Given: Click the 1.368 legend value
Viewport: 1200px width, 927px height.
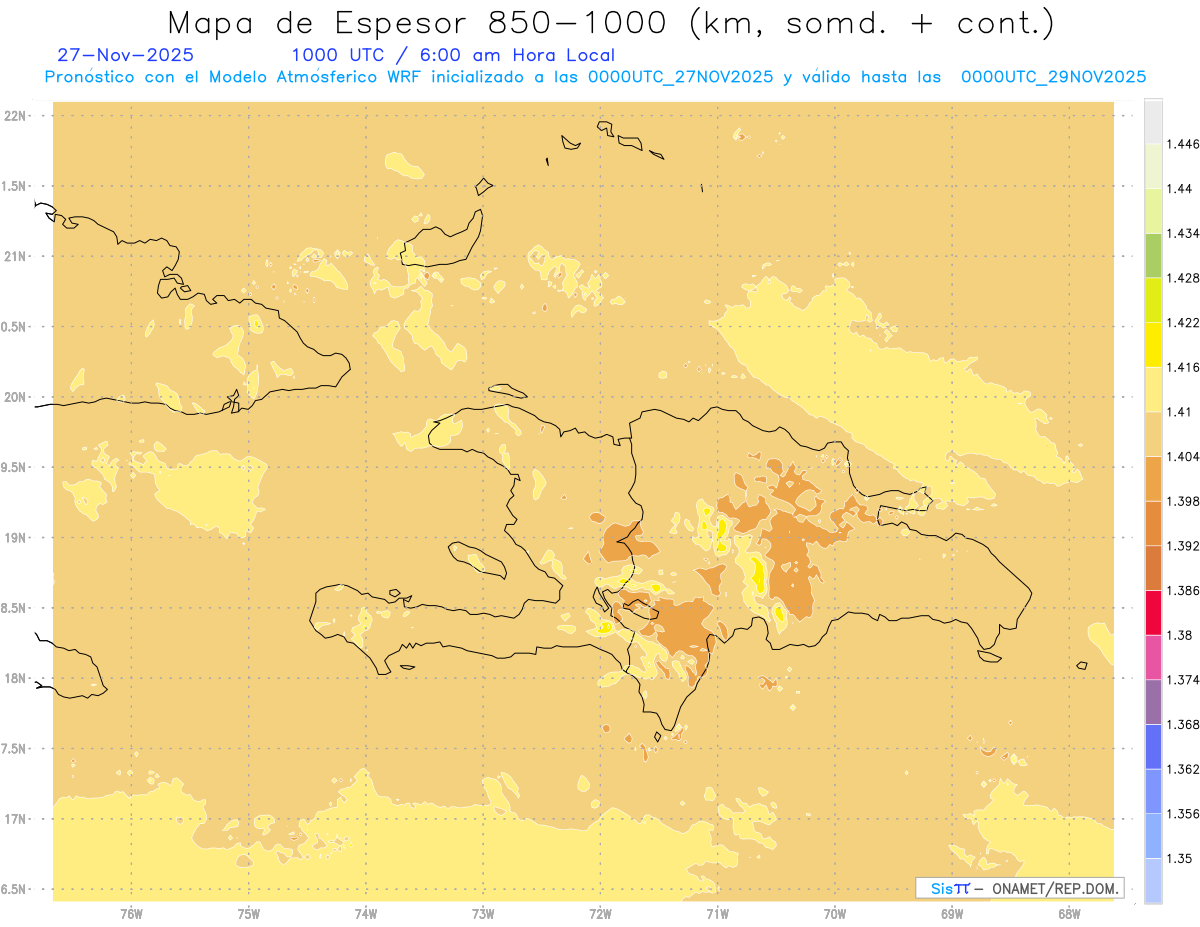Looking at the screenshot, I should click(1183, 724).
